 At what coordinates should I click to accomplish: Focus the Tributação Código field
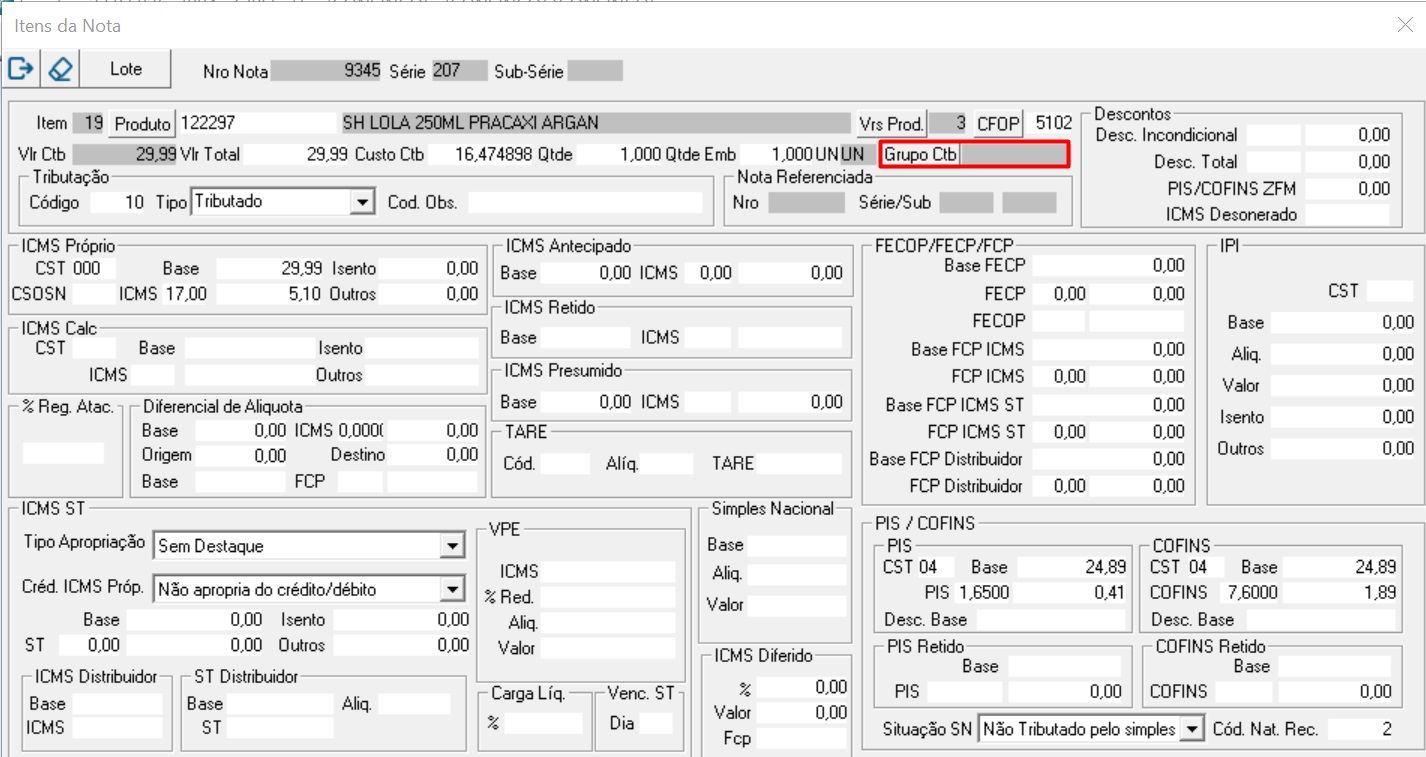point(118,202)
